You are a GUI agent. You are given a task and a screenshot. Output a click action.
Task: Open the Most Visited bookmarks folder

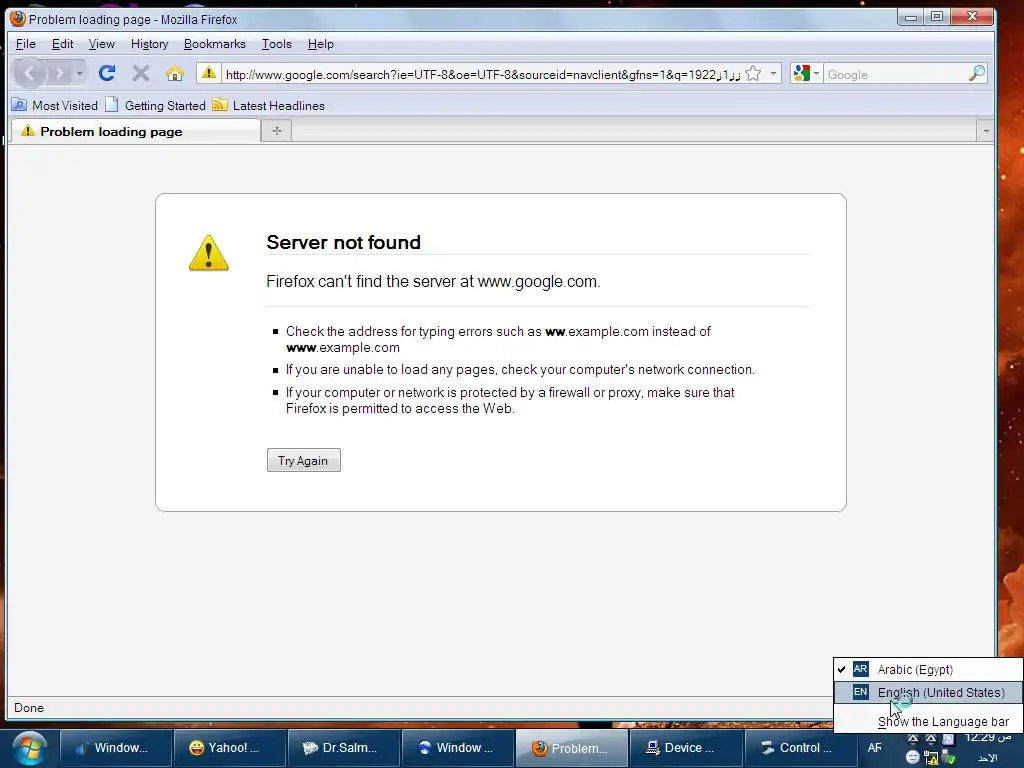[x=56, y=105]
